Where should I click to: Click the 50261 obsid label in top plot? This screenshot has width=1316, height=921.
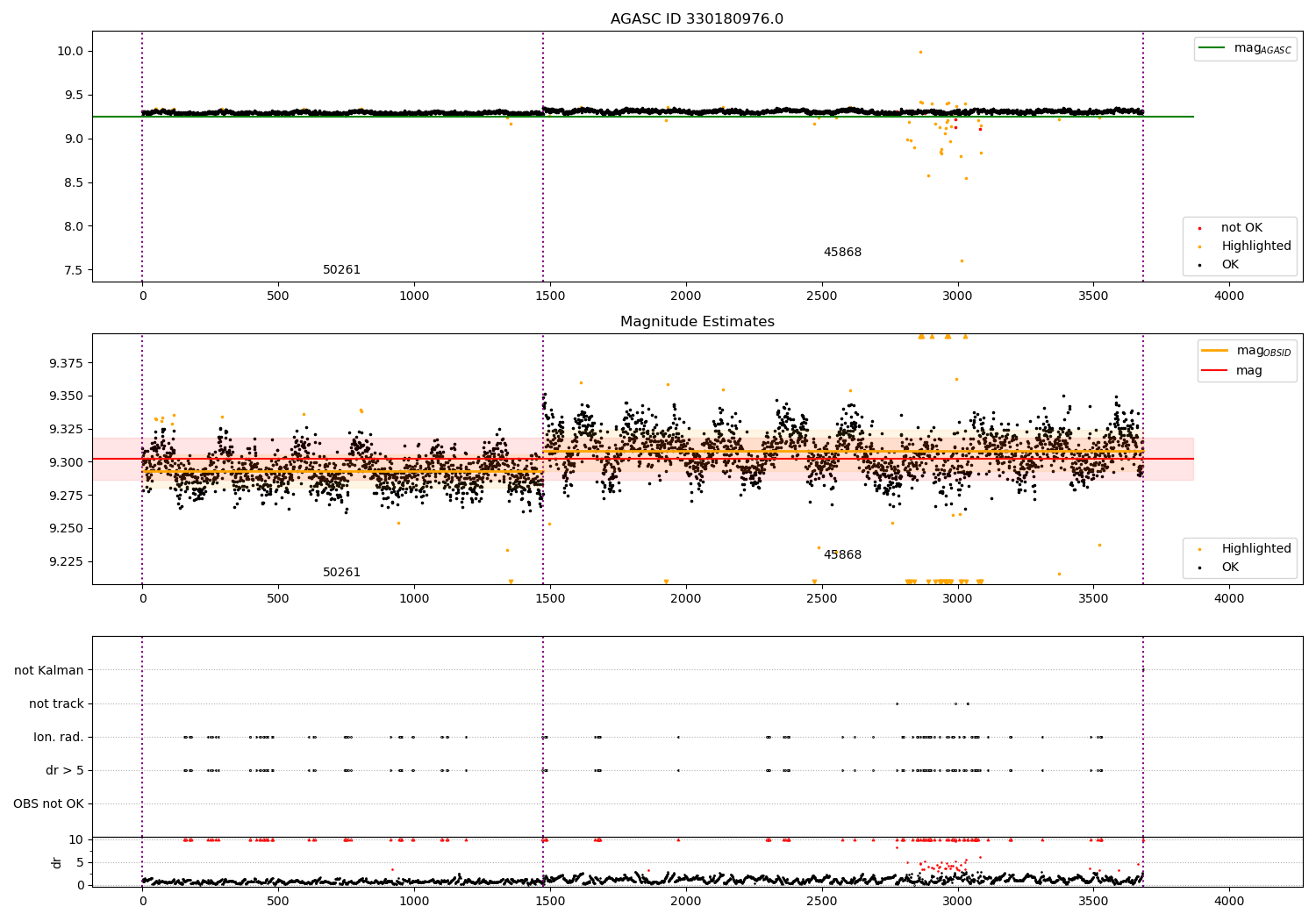[x=341, y=270]
